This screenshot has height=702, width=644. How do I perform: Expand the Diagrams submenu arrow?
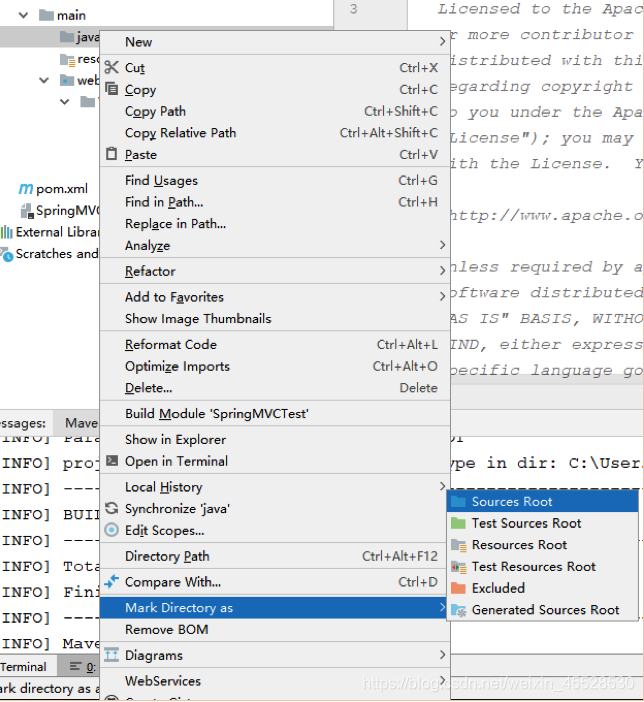442,655
